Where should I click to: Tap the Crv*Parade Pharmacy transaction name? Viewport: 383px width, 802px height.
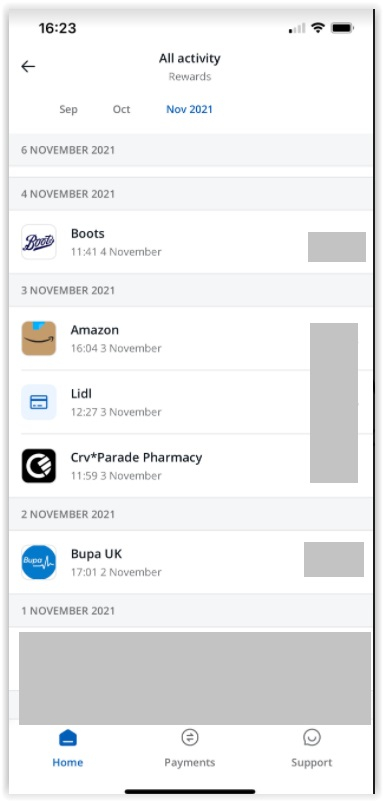(136, 457)
